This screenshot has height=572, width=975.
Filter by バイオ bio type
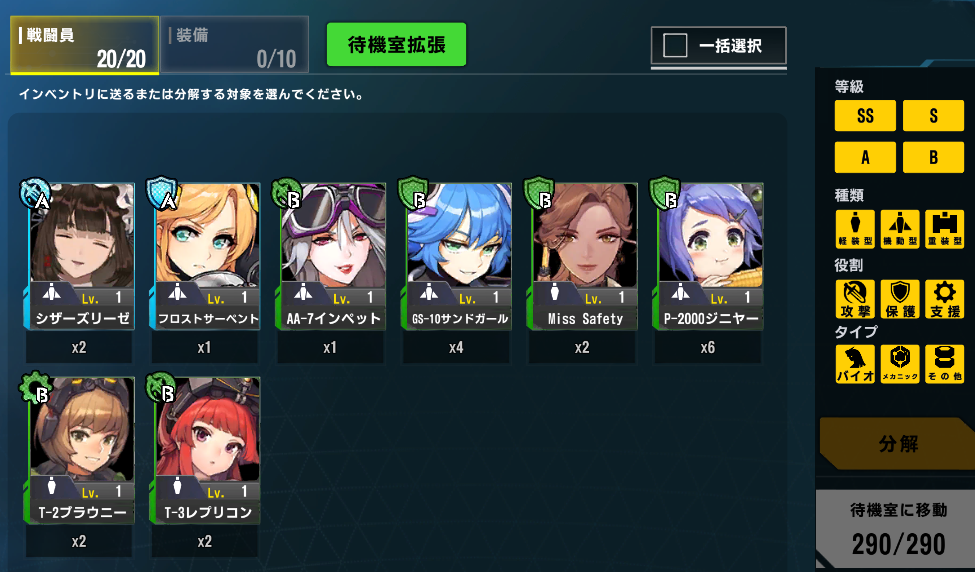(x=854, y=364)
